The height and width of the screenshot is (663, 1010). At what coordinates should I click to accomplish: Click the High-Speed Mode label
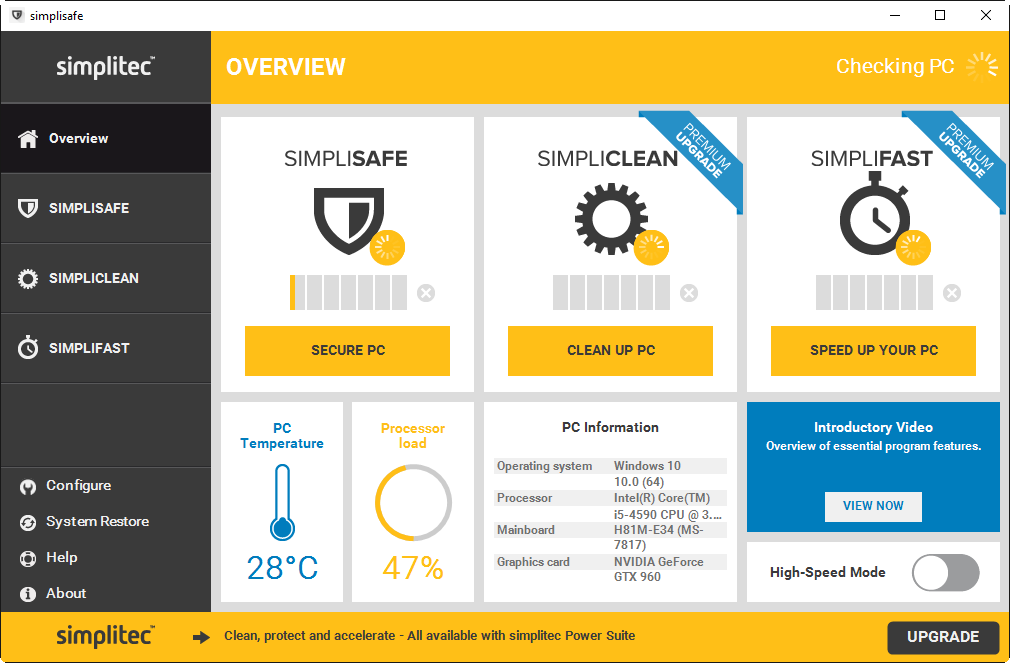click(x=828, y=573)
